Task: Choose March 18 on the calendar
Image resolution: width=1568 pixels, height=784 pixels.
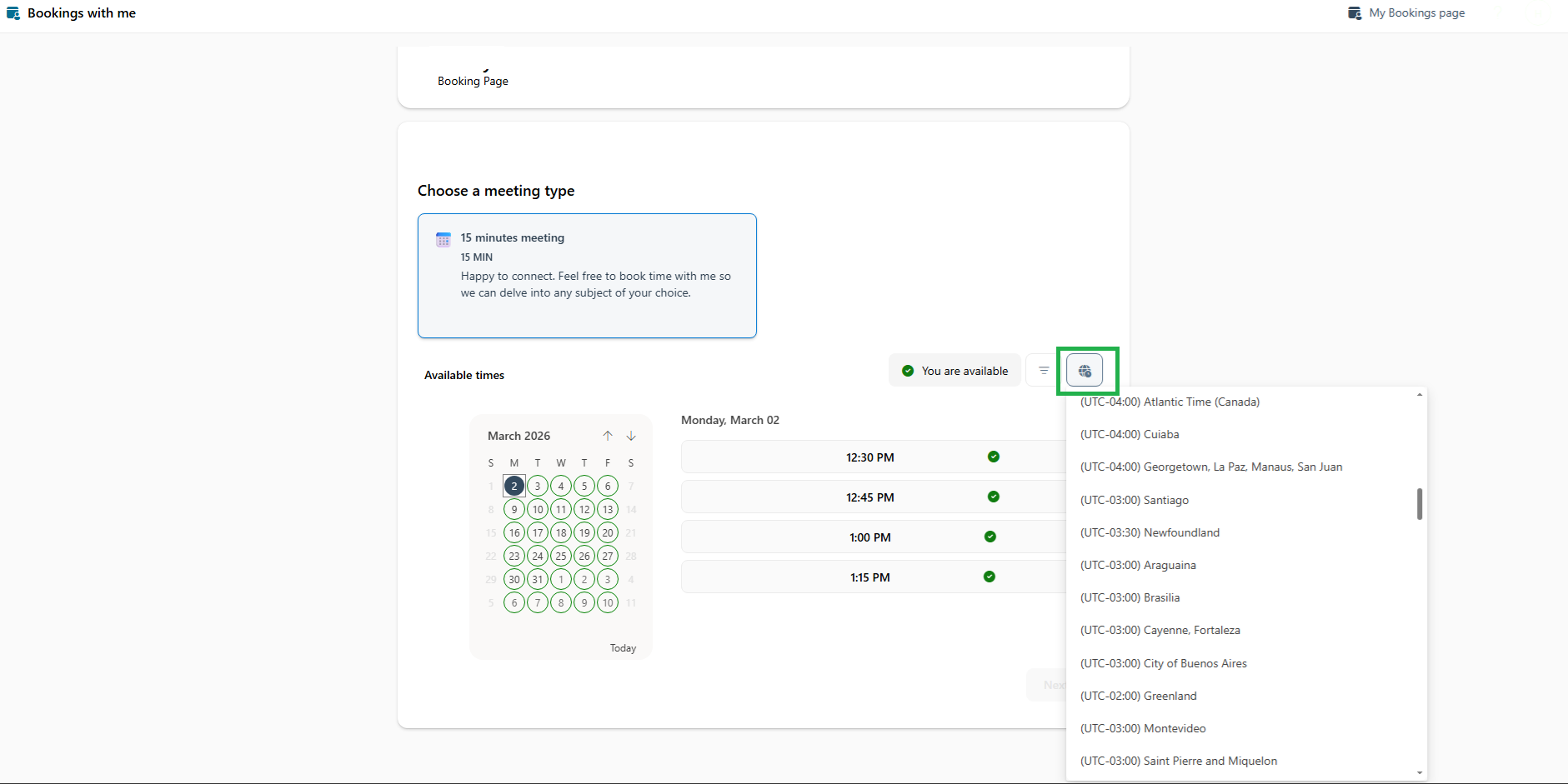Action: pyautogui.click(x=561, y=532)
